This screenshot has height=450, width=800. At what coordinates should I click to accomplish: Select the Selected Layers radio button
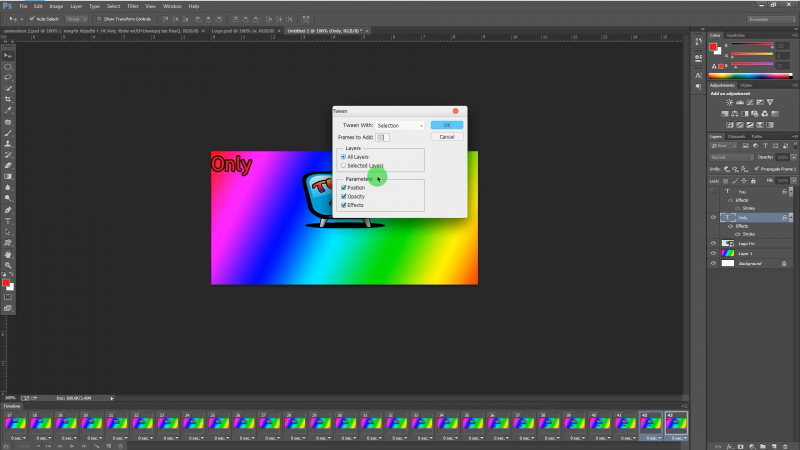(344, 165)
